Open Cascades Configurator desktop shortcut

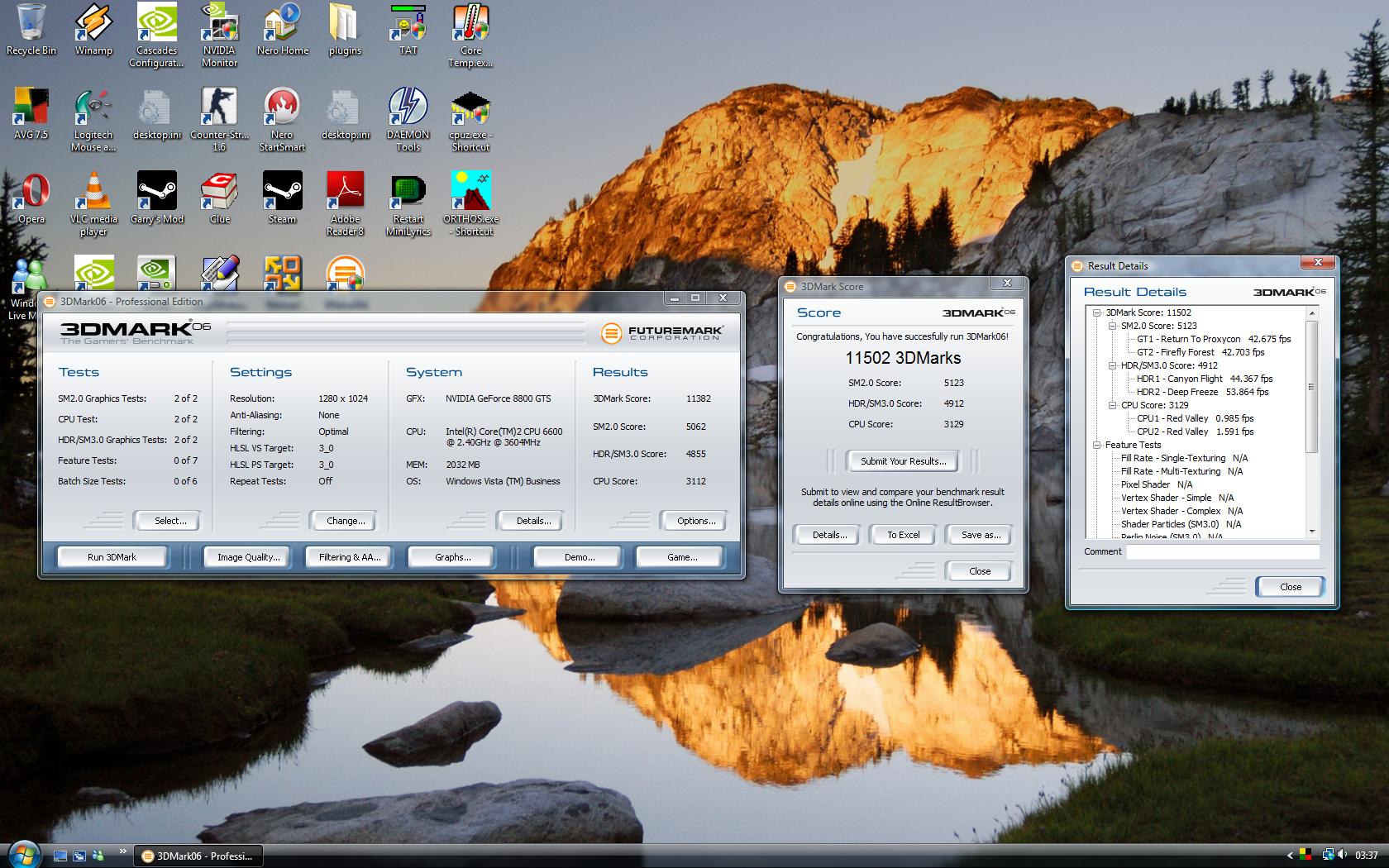[x=156, y=35]
